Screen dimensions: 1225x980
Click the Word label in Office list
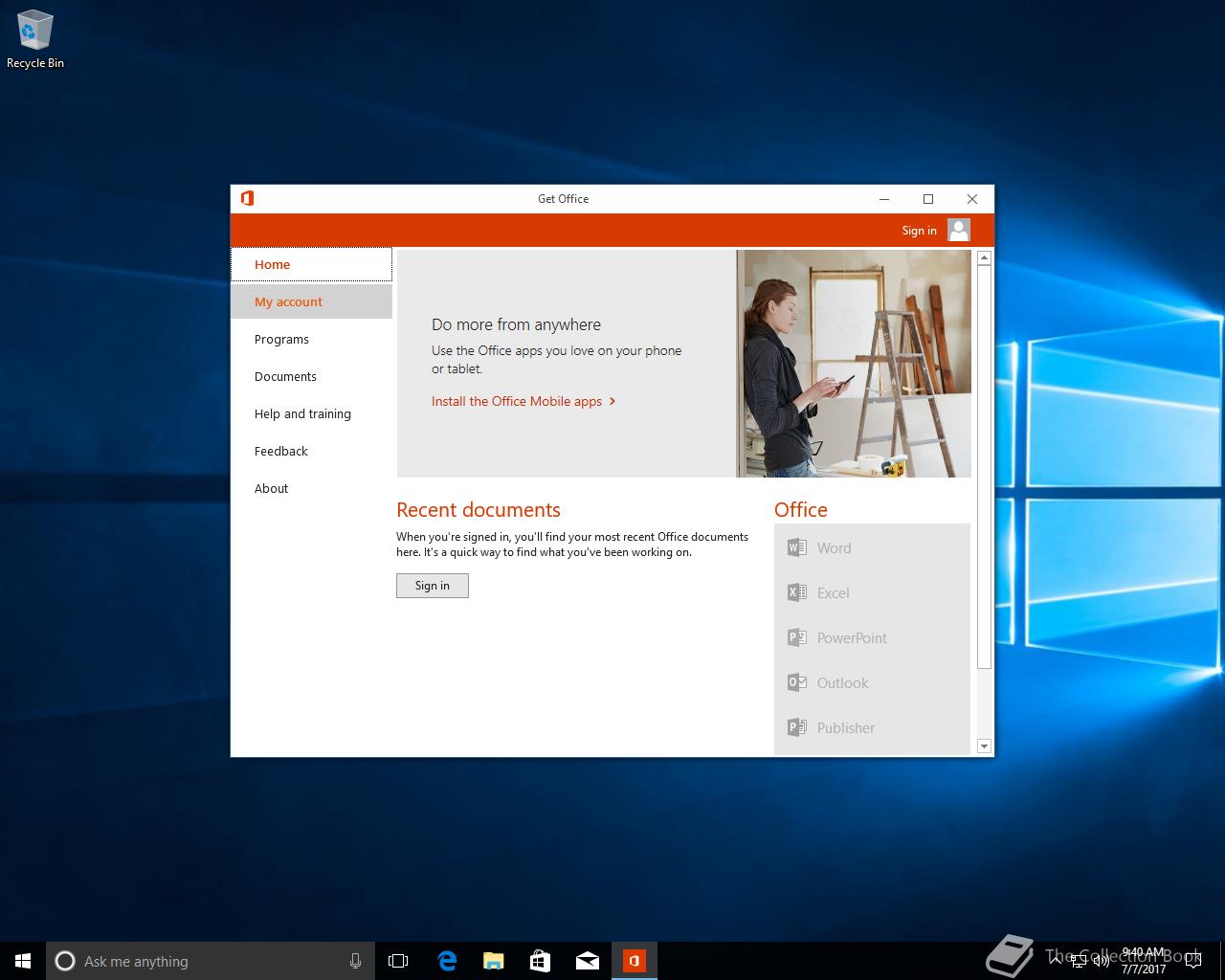tap(834, 547)
